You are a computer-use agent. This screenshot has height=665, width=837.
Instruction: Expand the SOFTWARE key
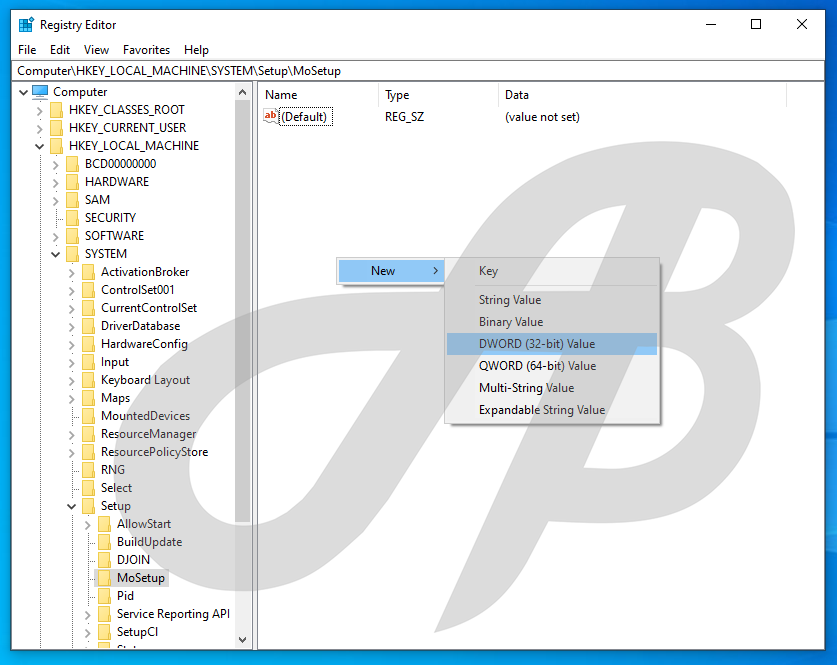click(x=56, y=236)
